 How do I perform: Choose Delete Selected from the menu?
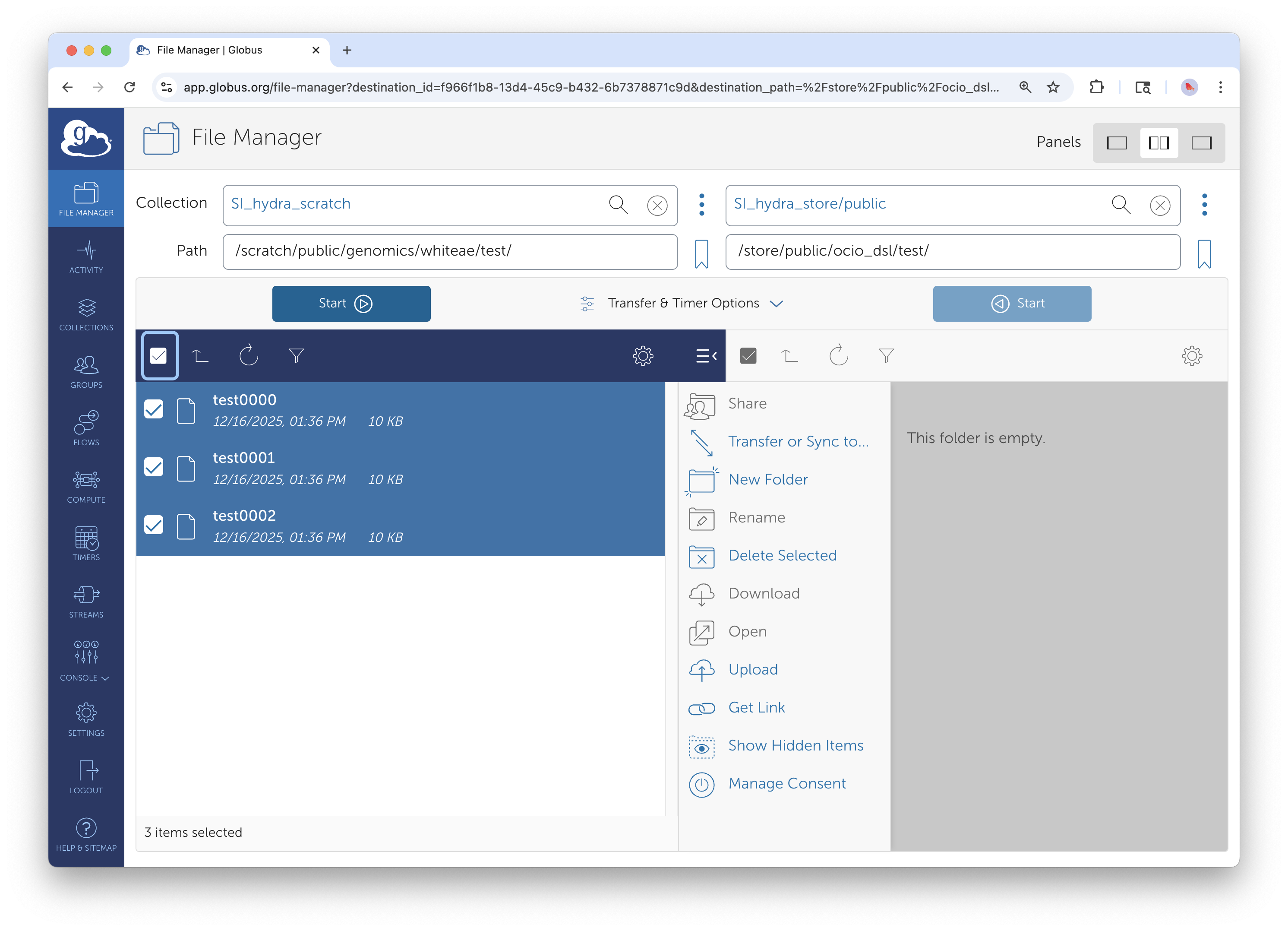tap(782, 555)
